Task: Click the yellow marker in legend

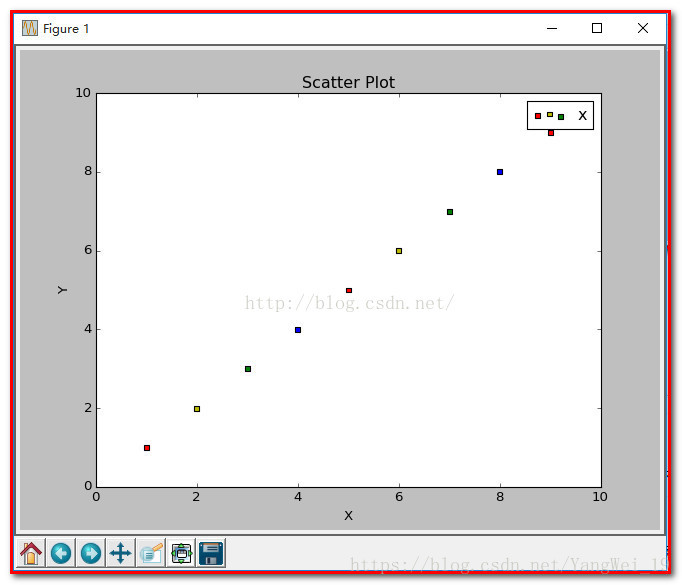Action: [x=550, y=114]
